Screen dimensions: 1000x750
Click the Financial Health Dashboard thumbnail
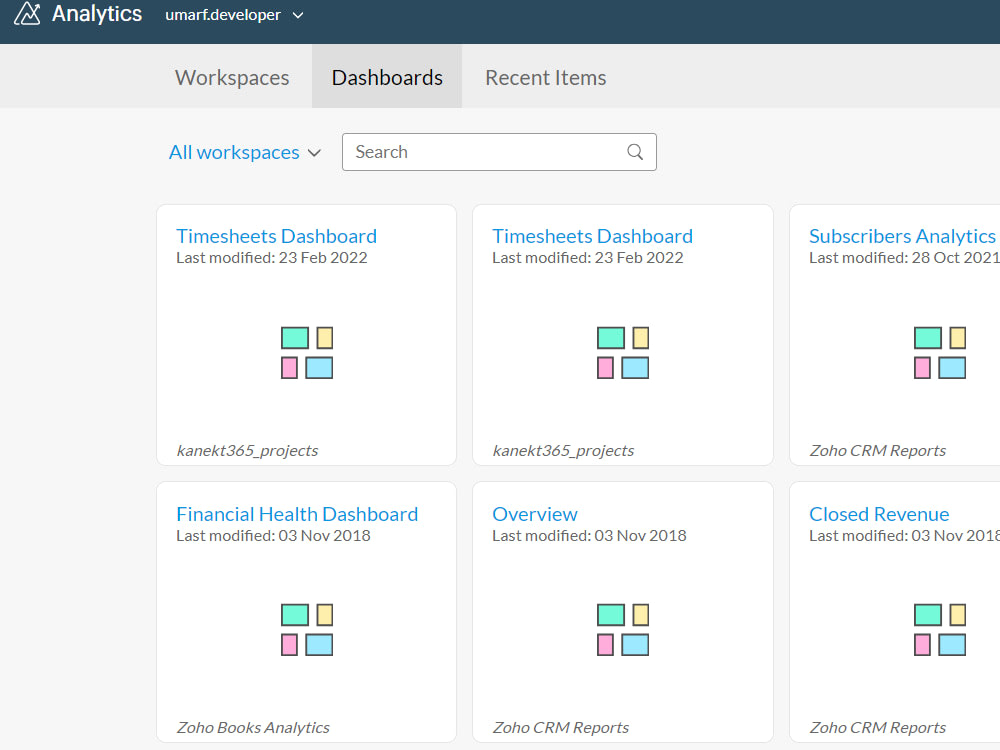point(306,629)
